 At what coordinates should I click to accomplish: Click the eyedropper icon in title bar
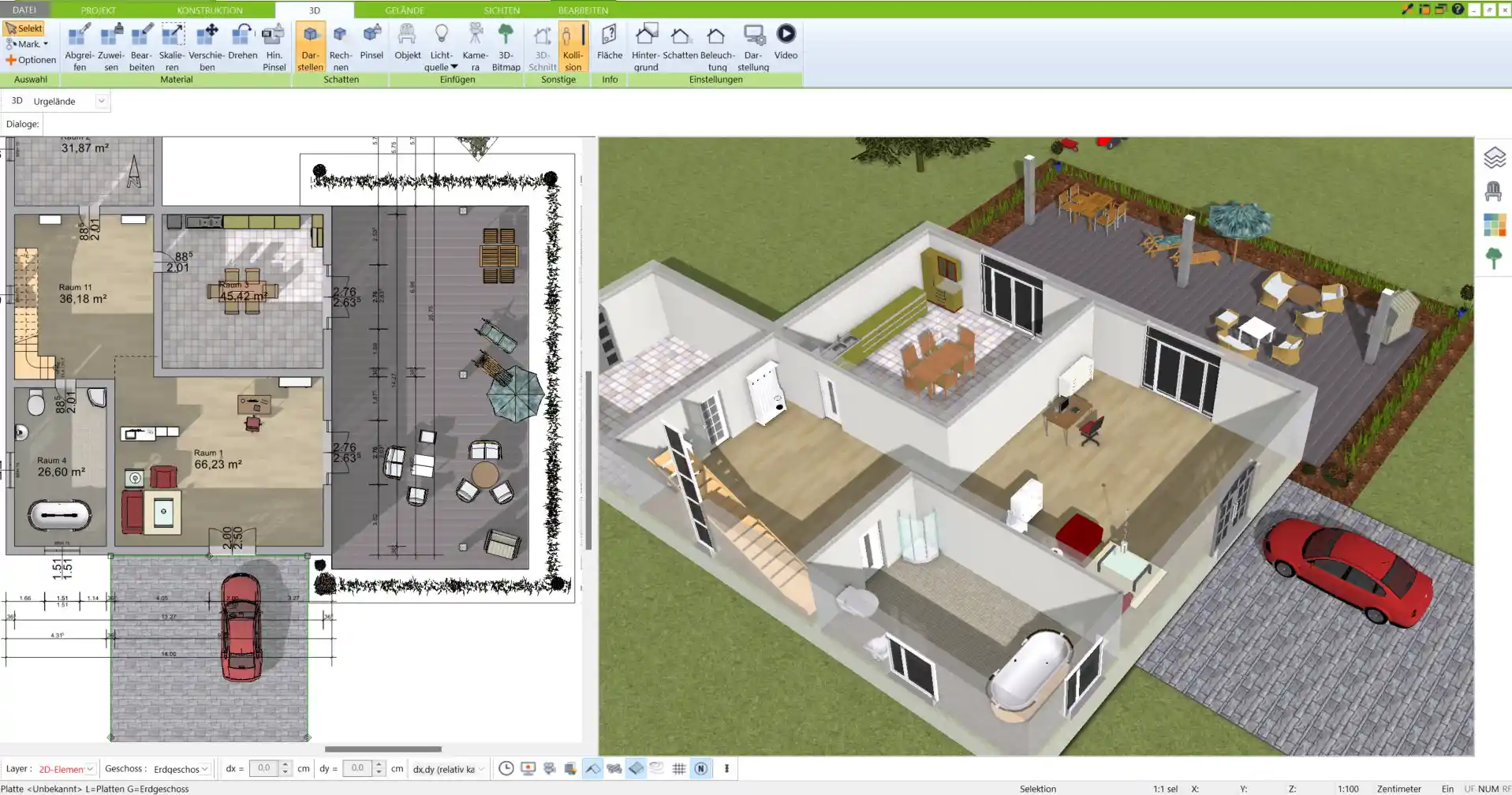tap(1407, 9)
